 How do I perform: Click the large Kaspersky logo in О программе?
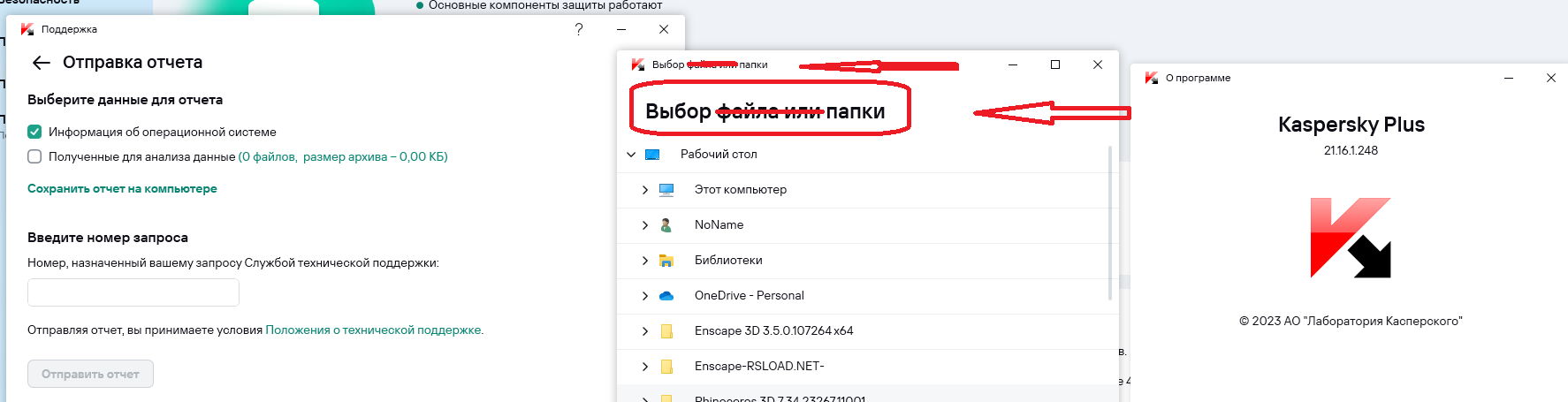[1351, 238]
